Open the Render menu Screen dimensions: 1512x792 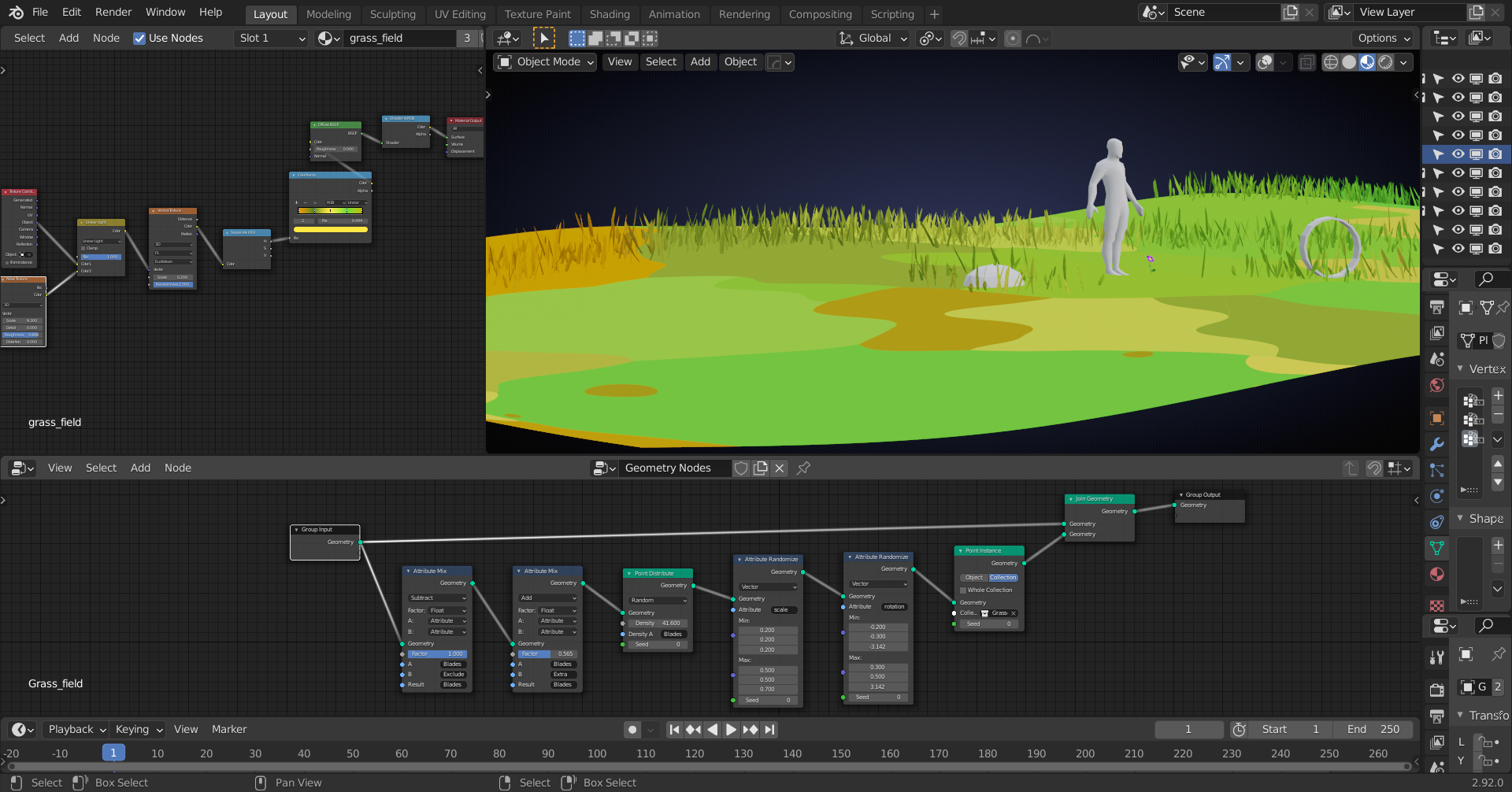point(113,13)
